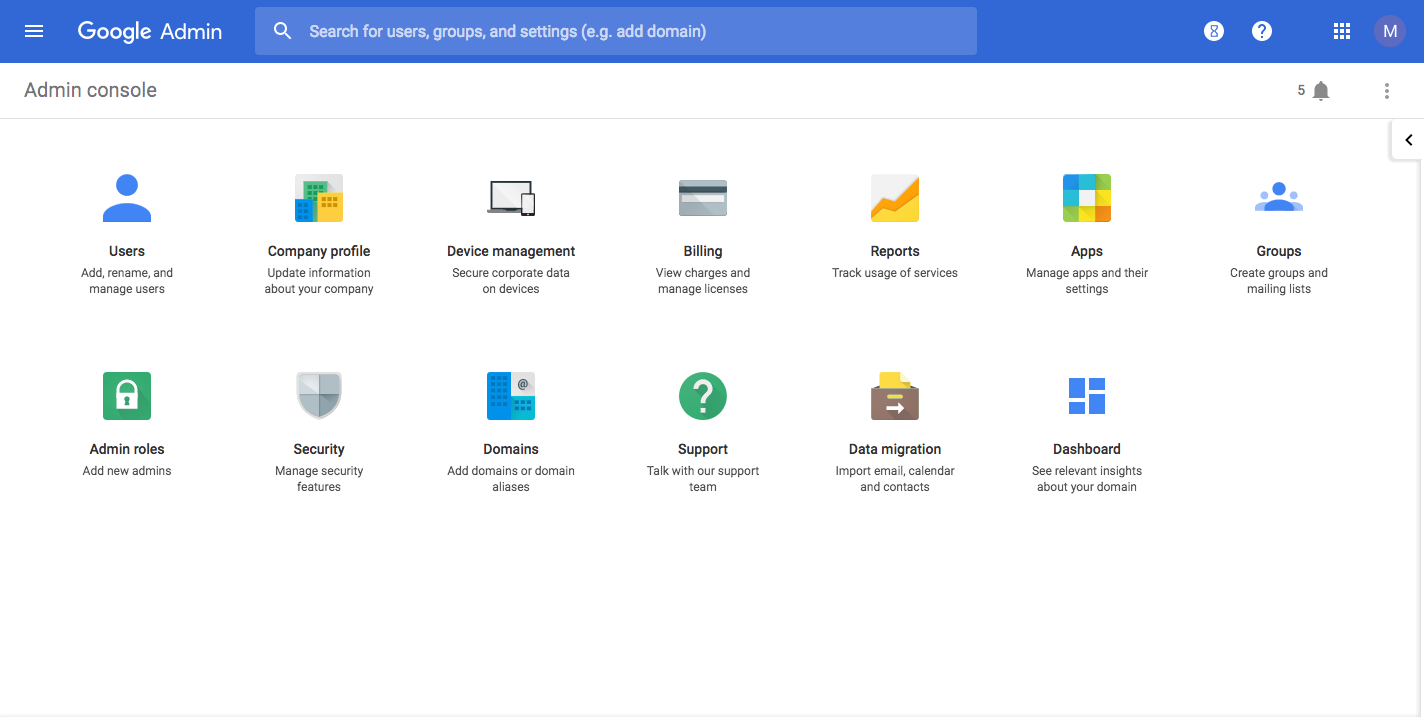Open the Support green question icon

[703, 396]
